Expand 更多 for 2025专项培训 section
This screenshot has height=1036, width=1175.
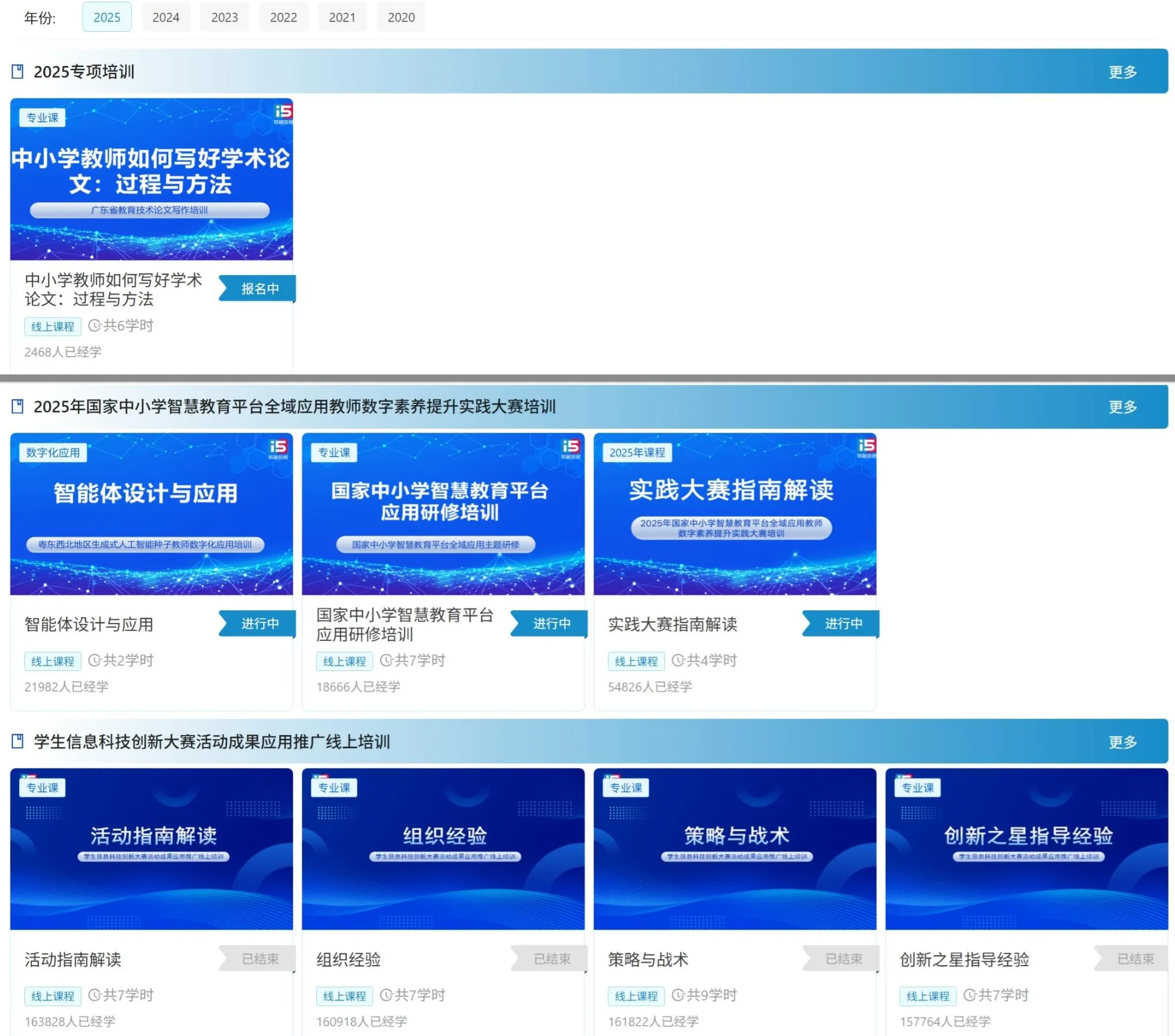click(x=1122, y=72)
